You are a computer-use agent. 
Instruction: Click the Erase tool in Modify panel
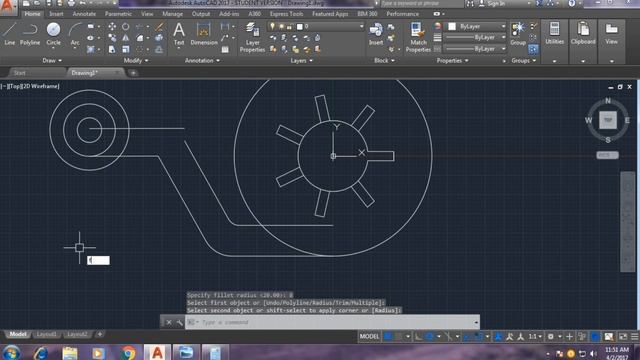(x=159, y=27)
